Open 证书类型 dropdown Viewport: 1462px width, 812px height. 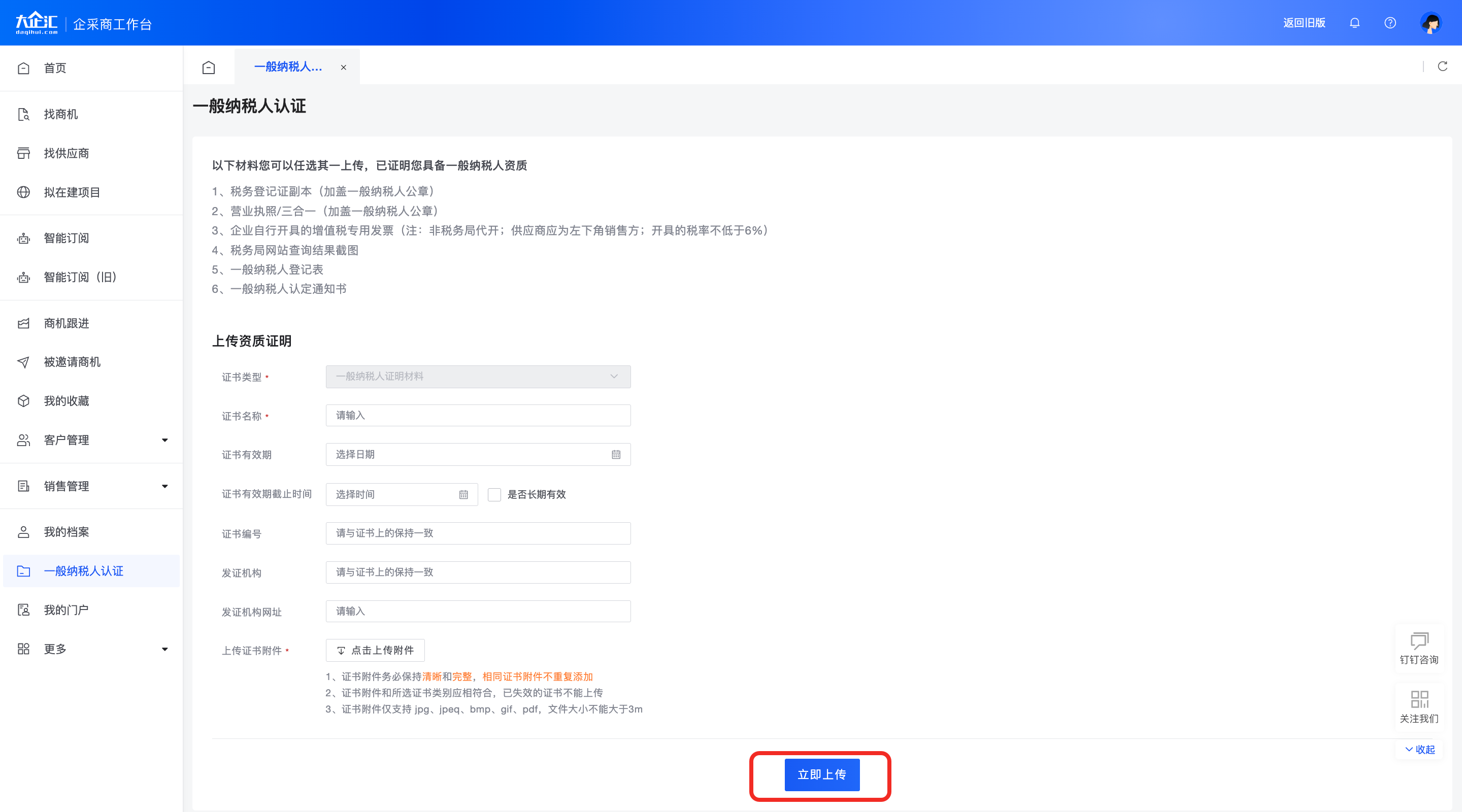point(478,377)
